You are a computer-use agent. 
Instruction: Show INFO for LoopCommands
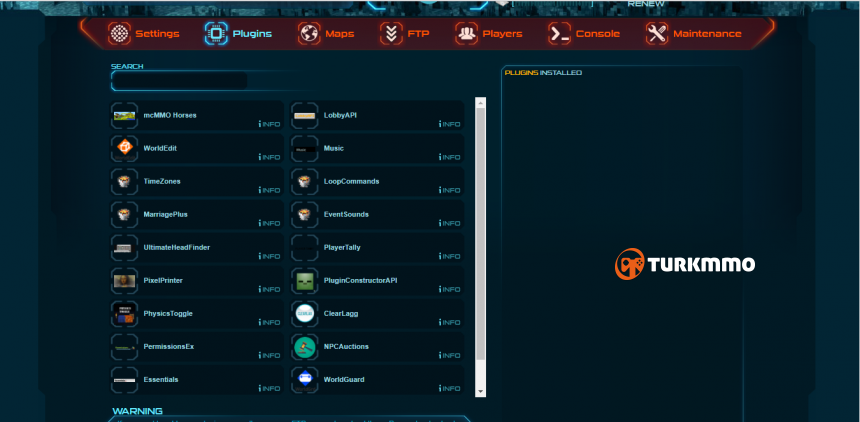tap(449, 190)
